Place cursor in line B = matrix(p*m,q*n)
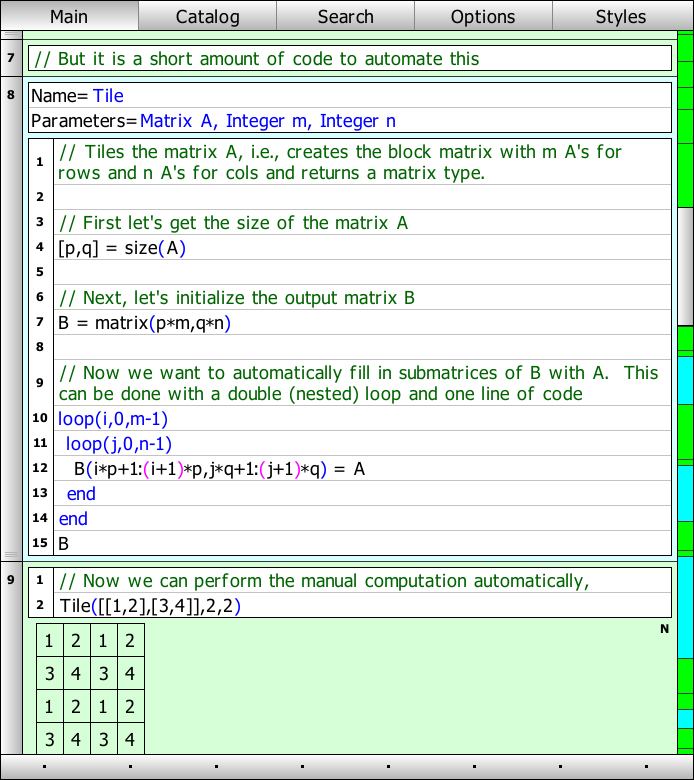 coord(145,323)
